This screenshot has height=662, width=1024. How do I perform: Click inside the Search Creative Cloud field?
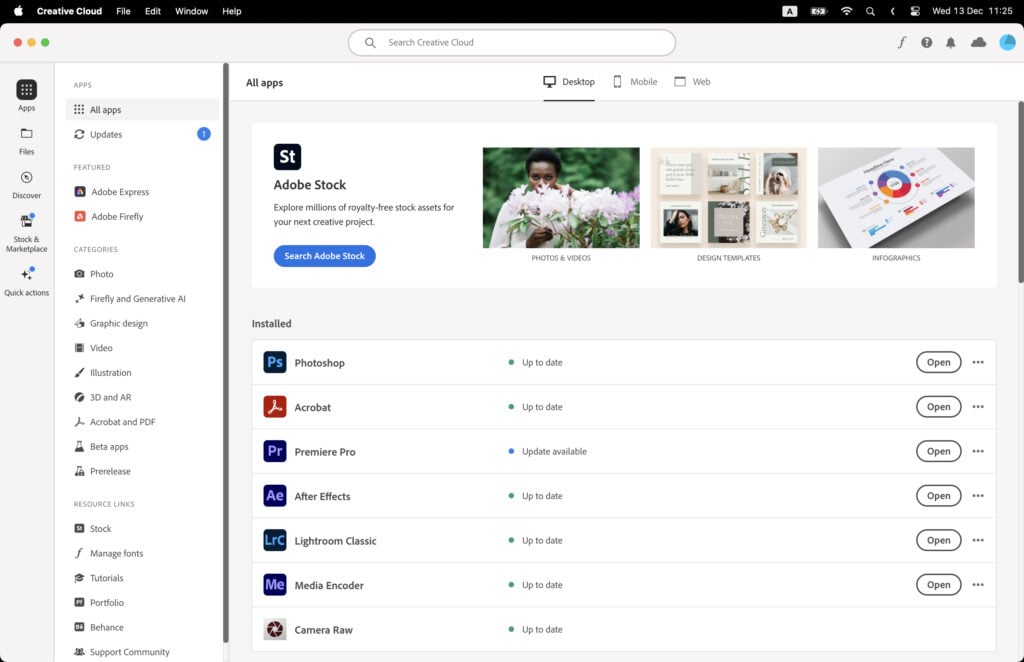click(511, 42)
